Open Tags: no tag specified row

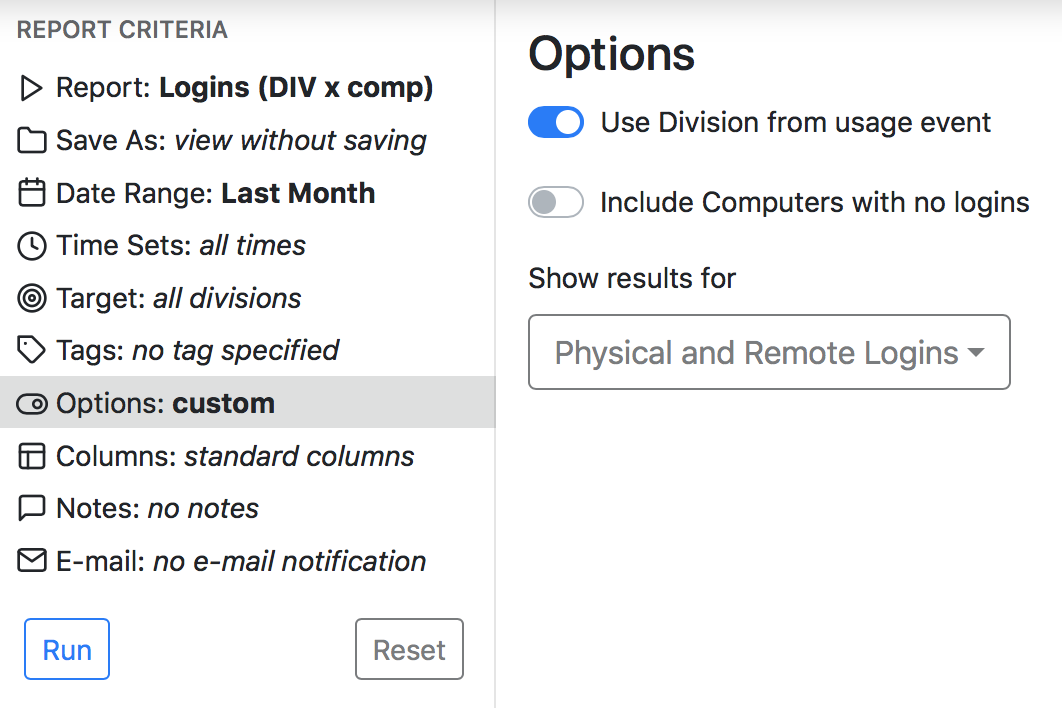coord(197,350)
